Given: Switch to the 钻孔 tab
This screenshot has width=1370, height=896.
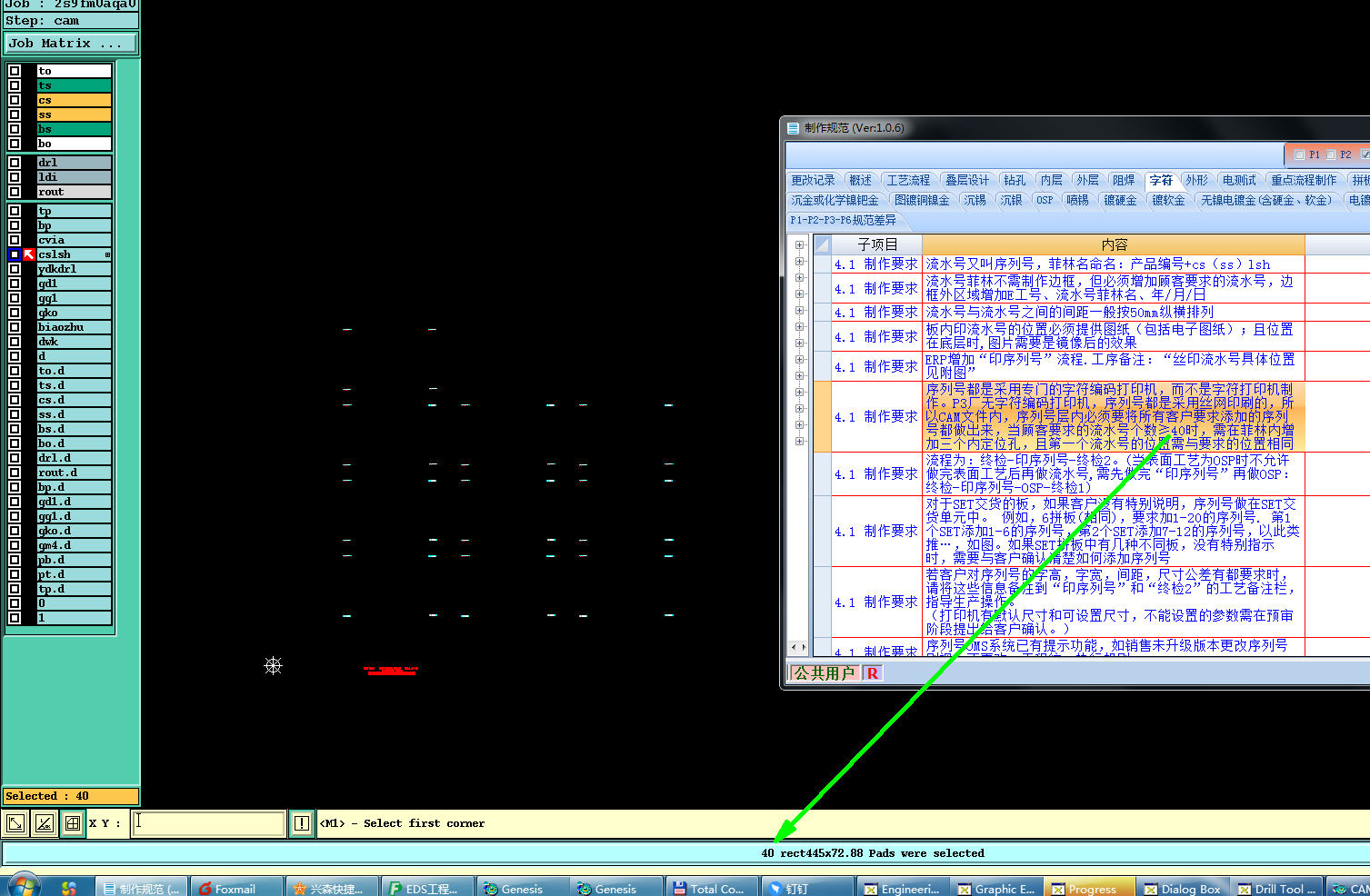Looking at the screenshot, I should coord(1015,181).
